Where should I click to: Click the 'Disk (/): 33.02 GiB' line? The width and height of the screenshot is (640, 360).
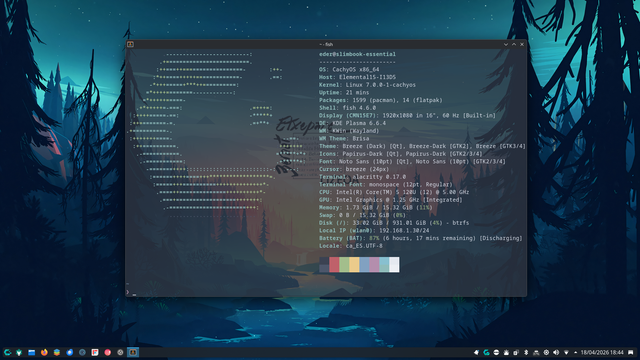click(x=394, y=223)
